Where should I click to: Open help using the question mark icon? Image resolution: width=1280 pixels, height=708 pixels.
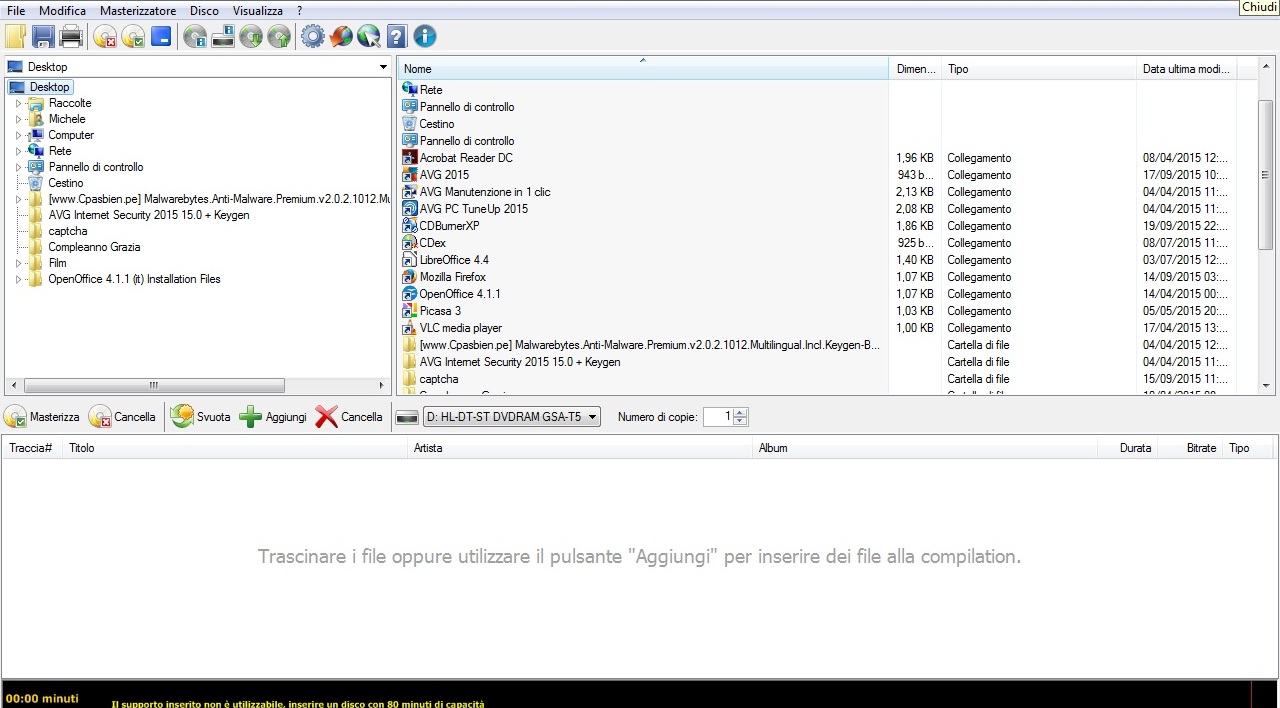[397, 37]
